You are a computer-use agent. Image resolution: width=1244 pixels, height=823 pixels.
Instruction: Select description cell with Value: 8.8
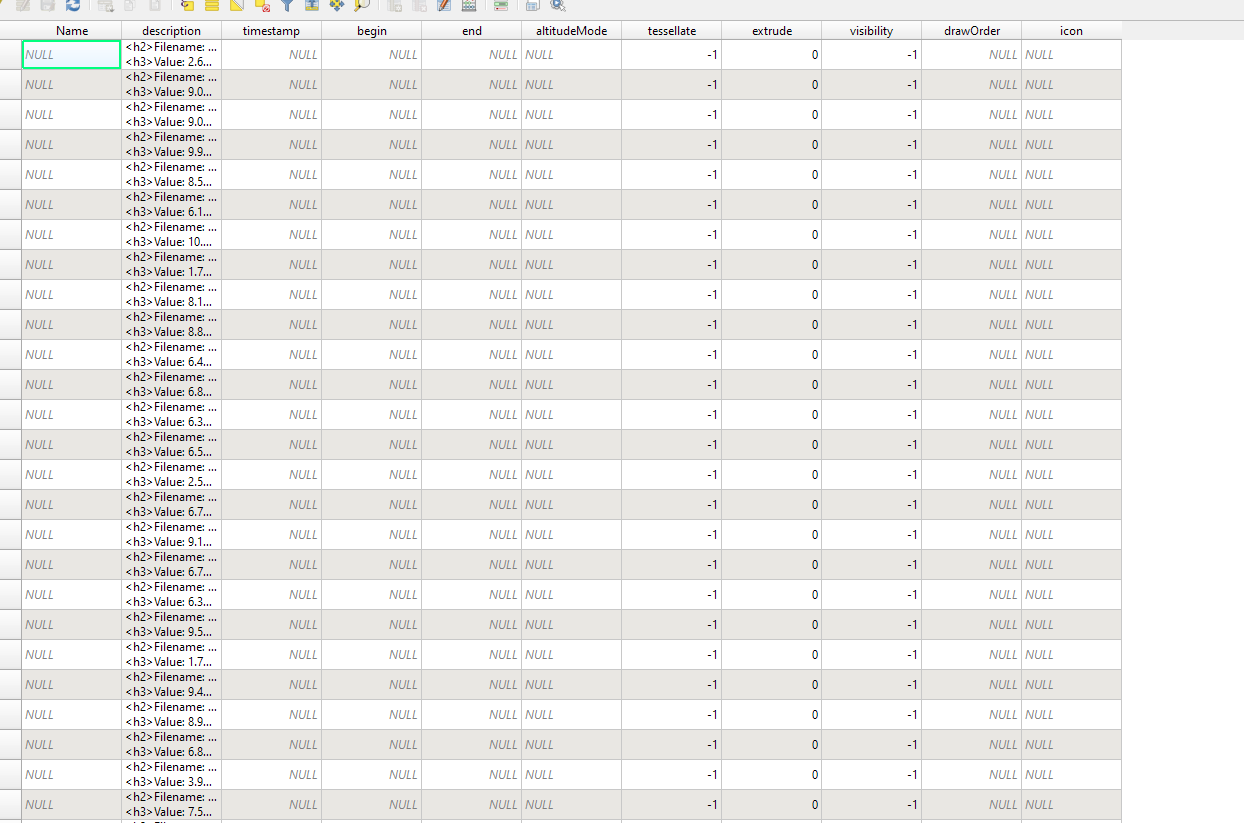click(x=172, y=324)
